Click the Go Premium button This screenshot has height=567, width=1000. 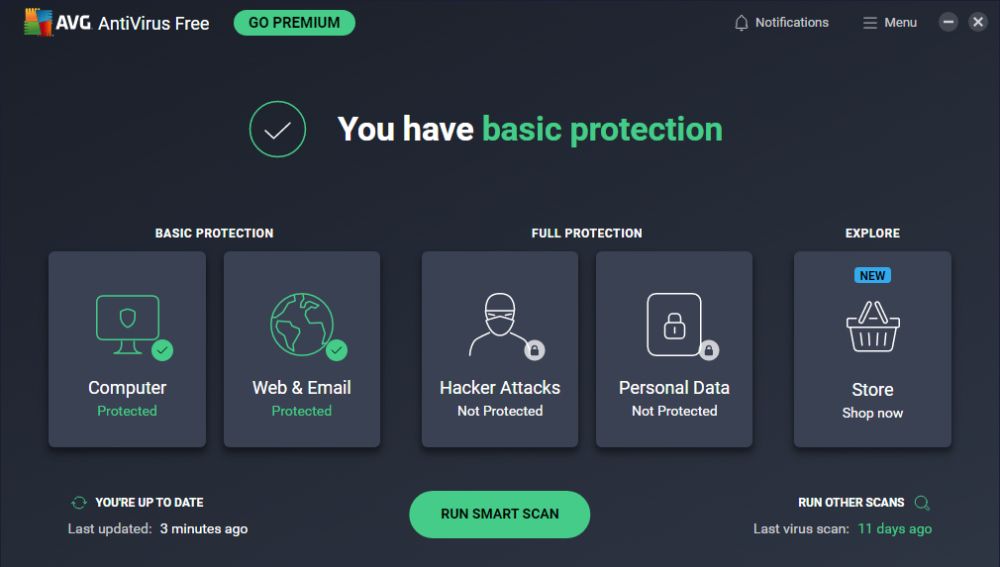coord(294,23)
